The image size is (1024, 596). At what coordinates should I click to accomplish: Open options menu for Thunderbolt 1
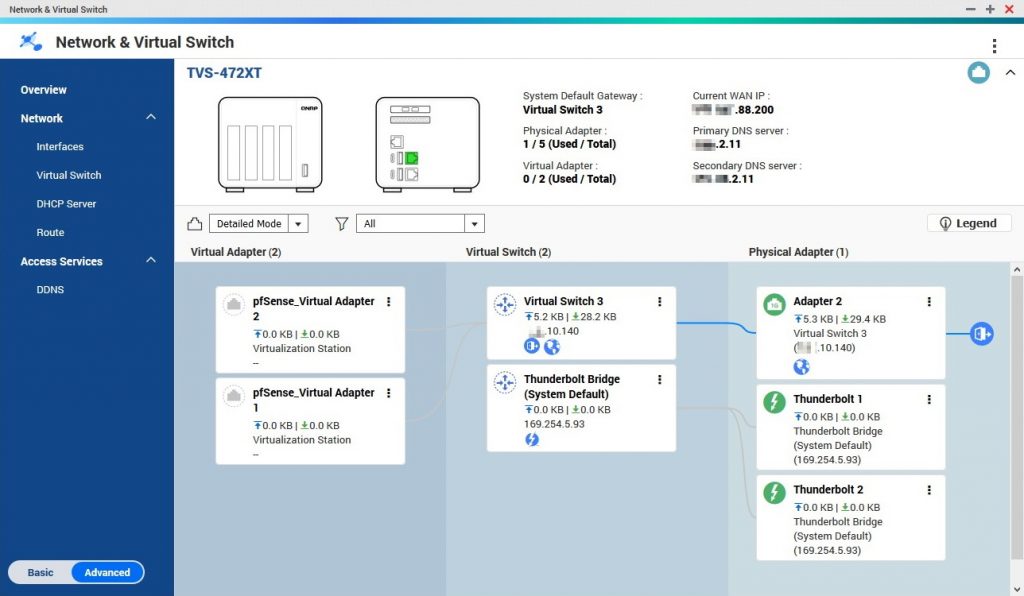pyautogui.click(x=929, y=400)
